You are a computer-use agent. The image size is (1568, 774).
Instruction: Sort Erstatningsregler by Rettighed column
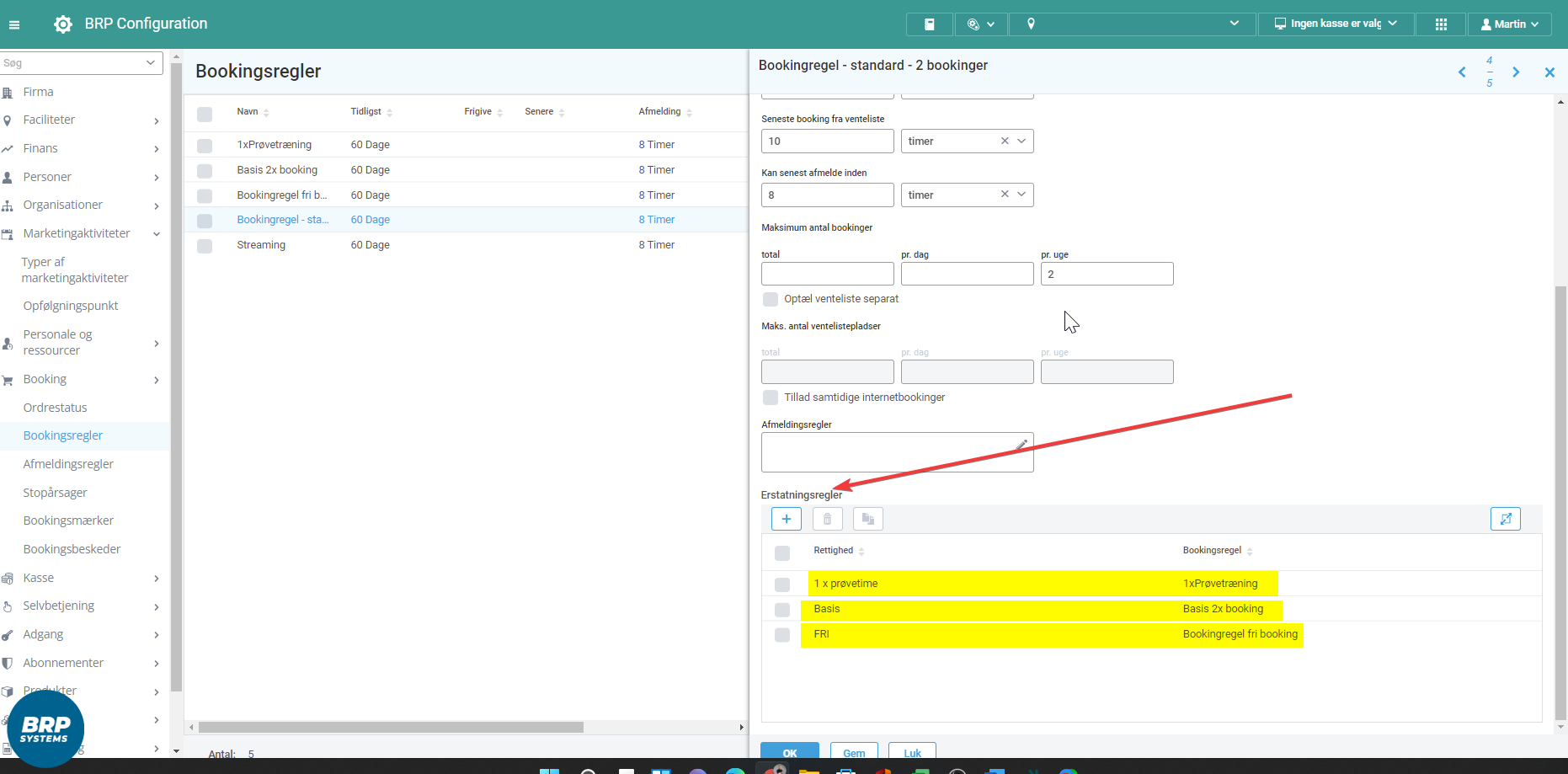pyautogui.click(x=839, y=551)
